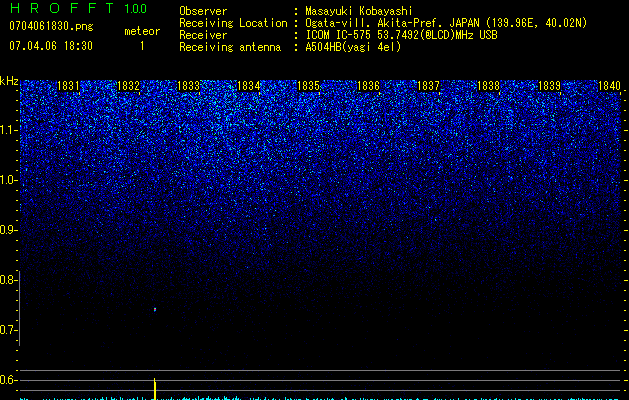
Task: Click the Receiver label
Action: 203,35
